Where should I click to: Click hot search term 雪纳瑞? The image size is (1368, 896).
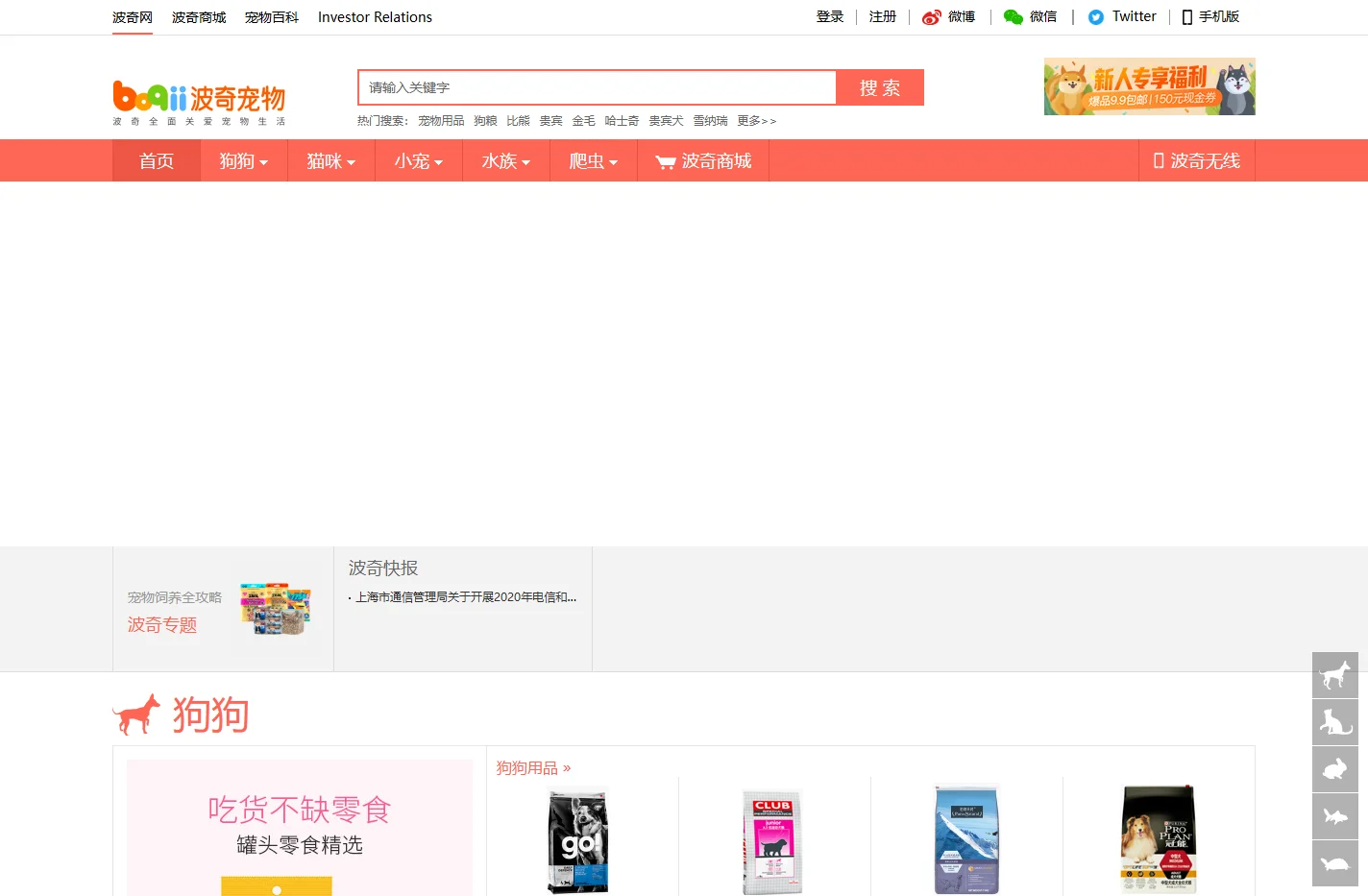point(710,121)
